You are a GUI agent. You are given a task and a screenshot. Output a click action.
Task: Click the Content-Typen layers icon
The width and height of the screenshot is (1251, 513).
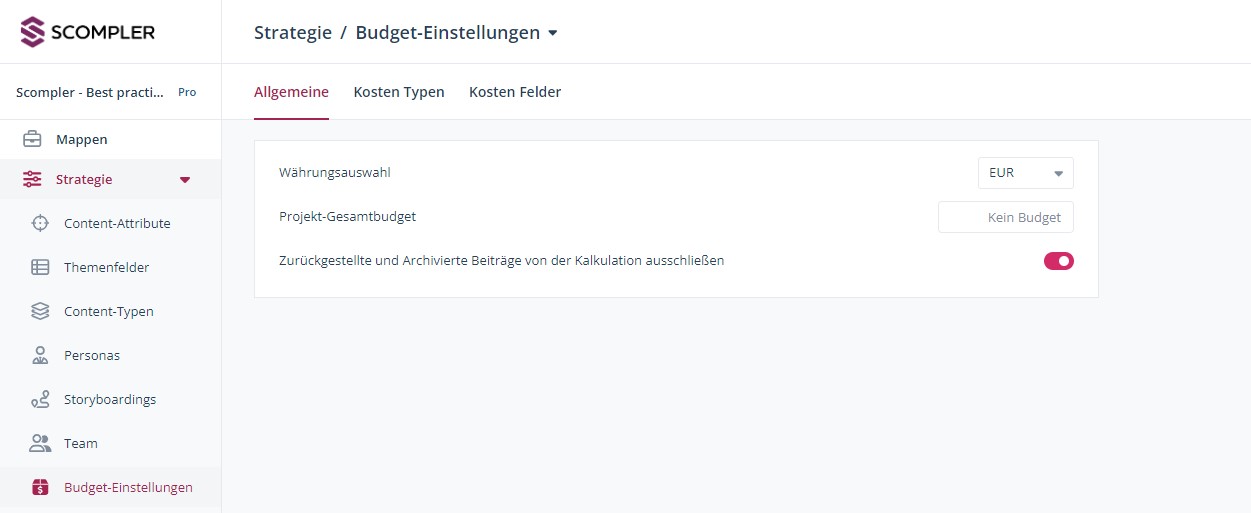pos(40,311)
